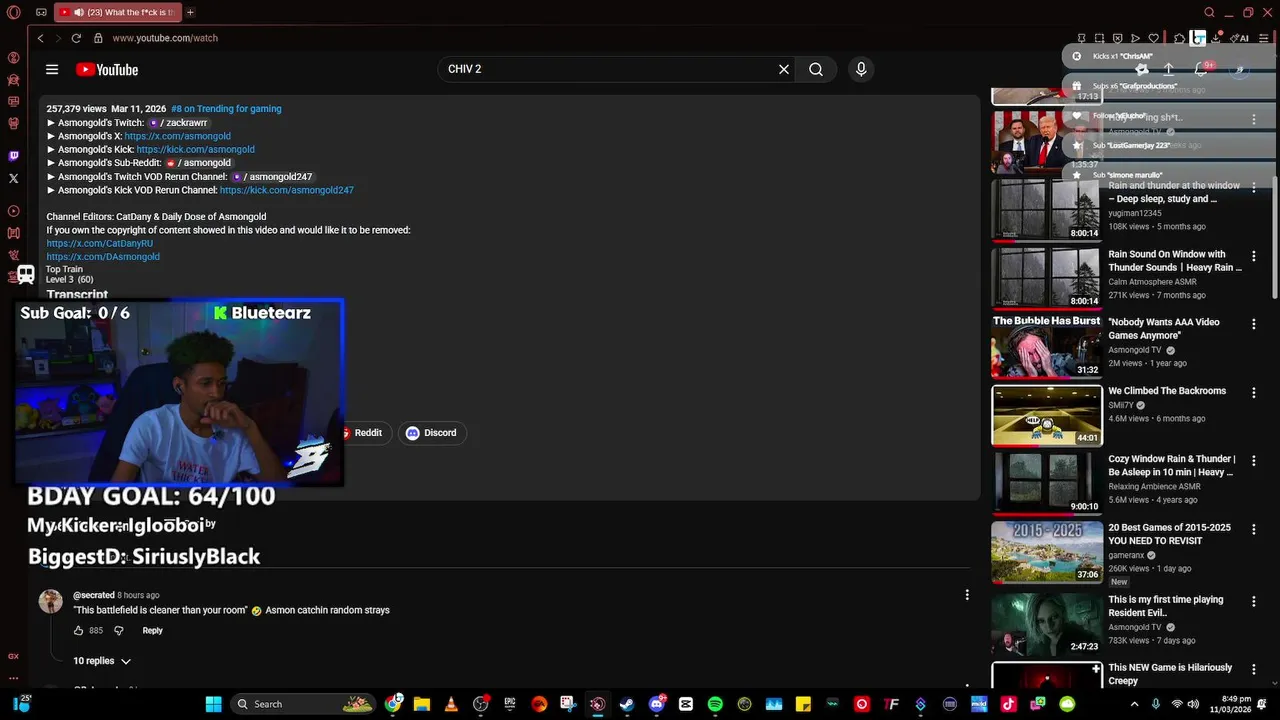1280x720 pixels.
Task: Open options menu for @secrated comment
Action: coord(967,595)
